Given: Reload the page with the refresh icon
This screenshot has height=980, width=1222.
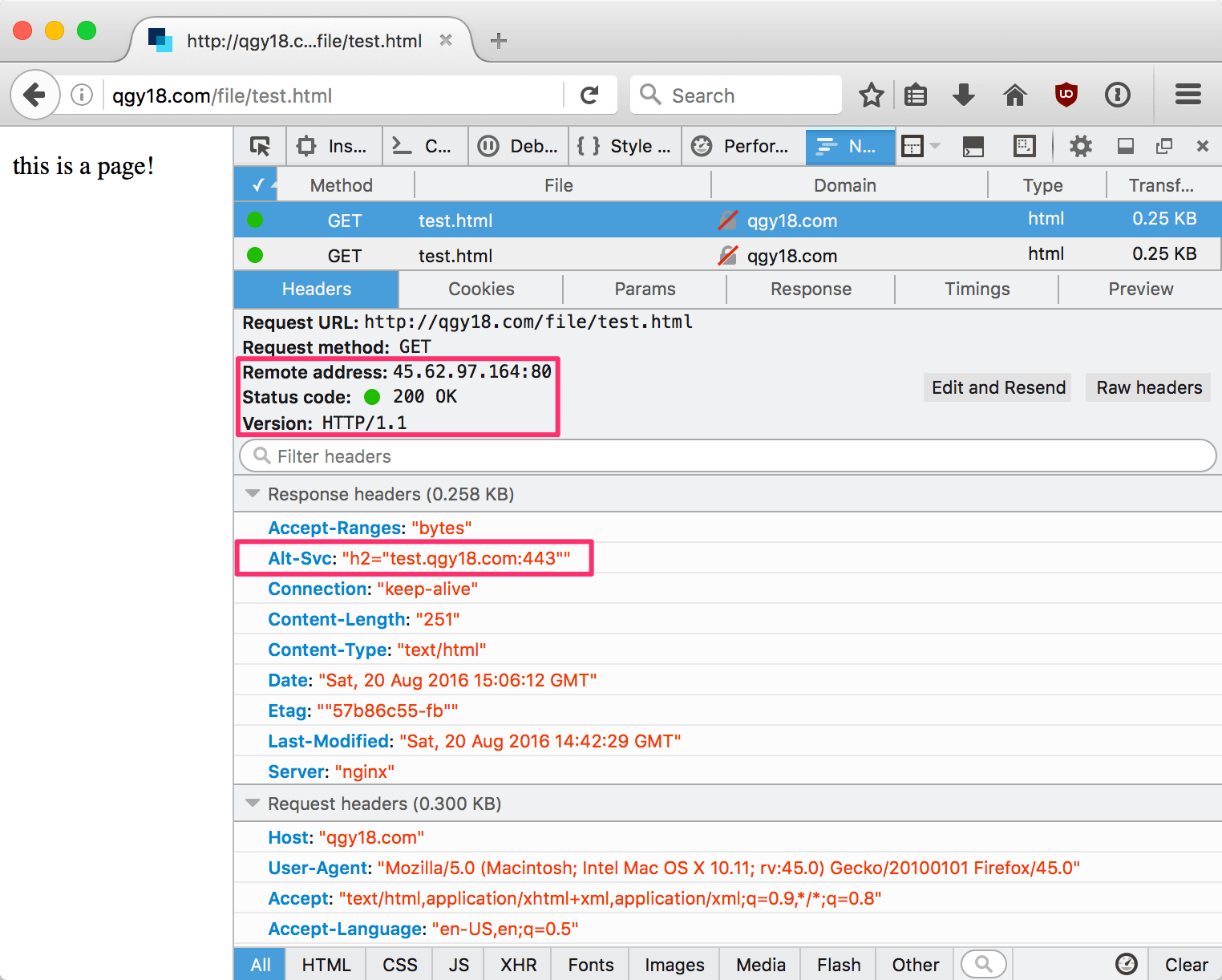Looking at the screenshot, I should pos(589,95).
